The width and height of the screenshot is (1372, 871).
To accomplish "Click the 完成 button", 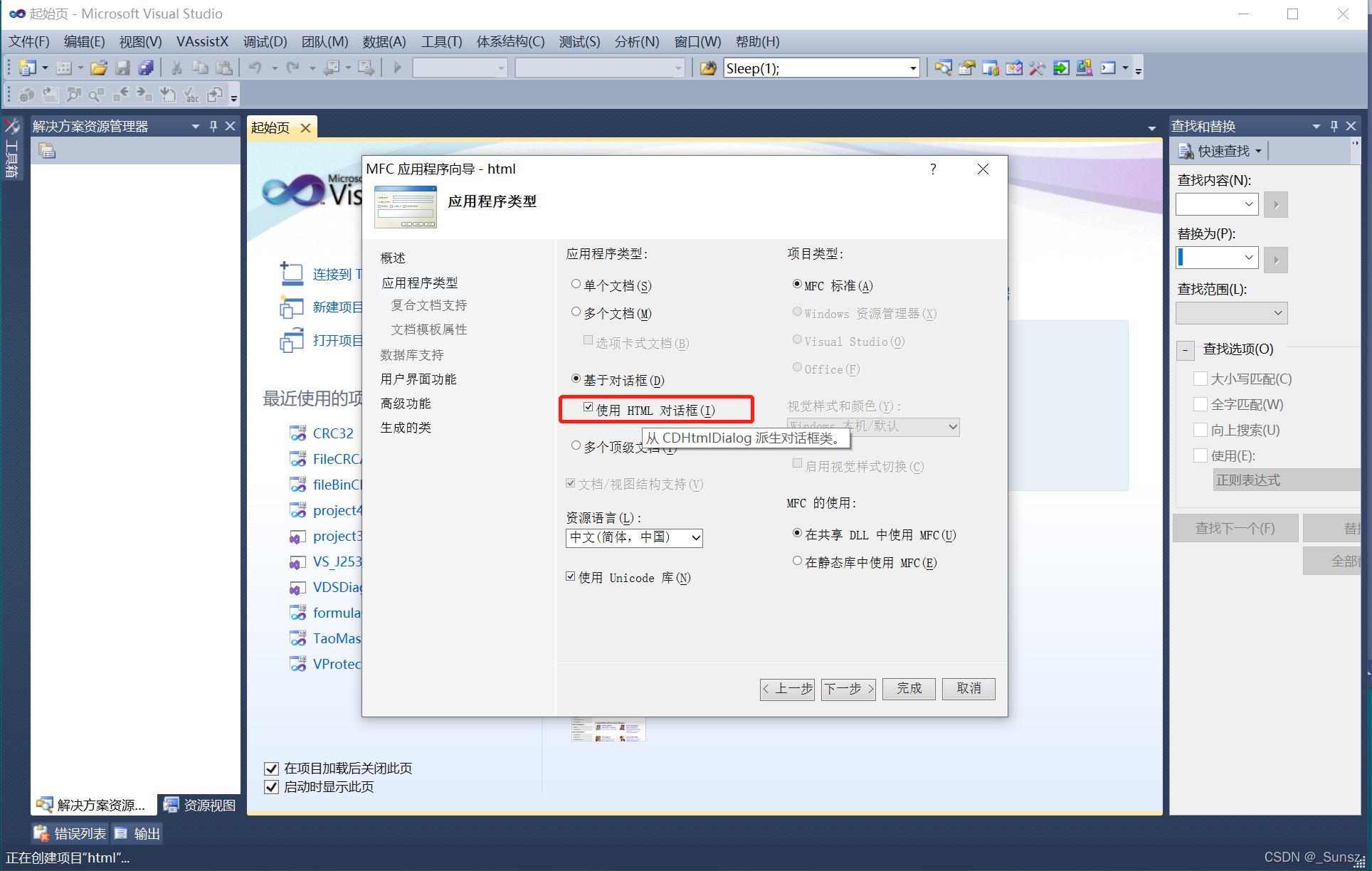I will pyautogui.click(x=909, y=688).
